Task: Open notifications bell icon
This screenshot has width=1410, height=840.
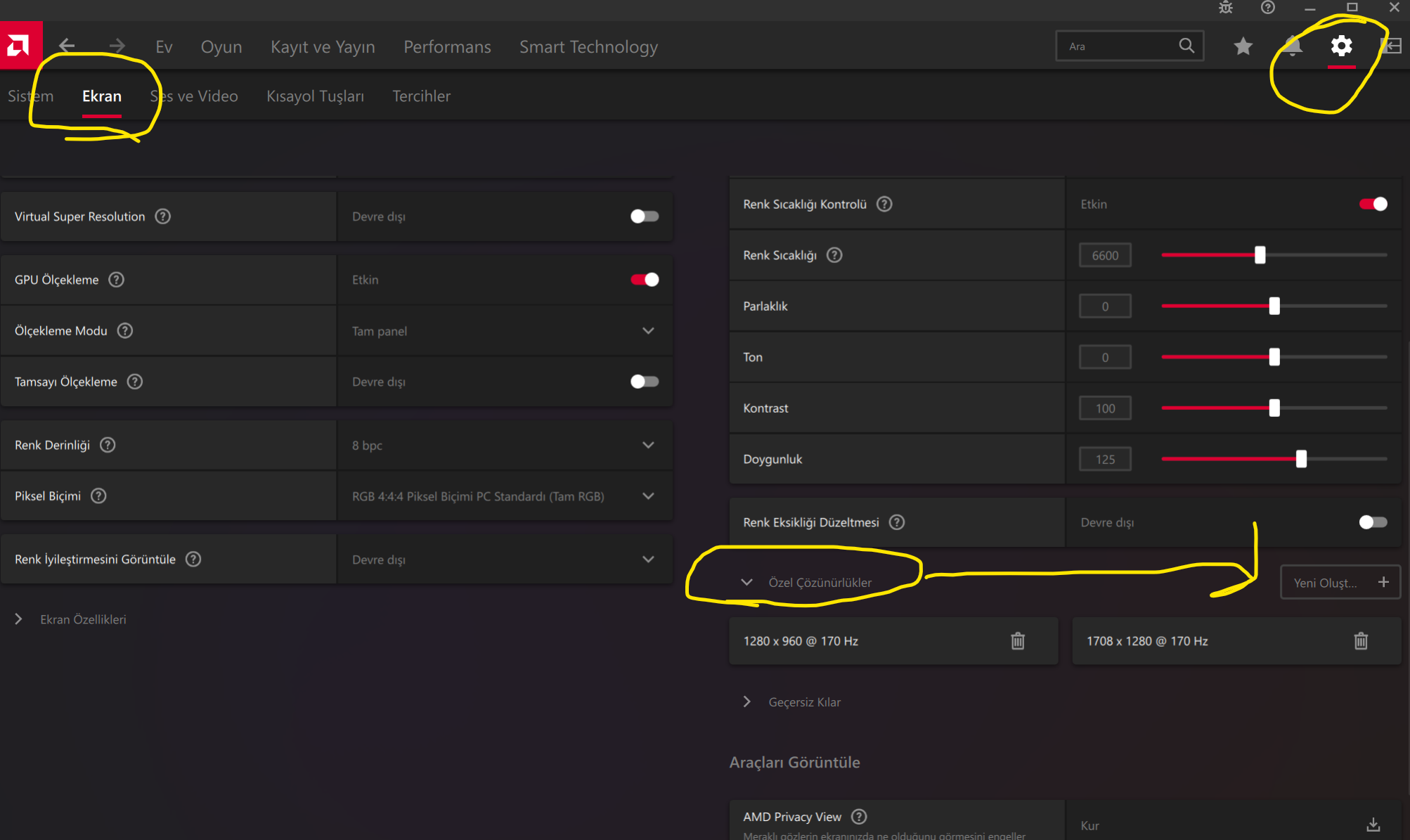Action: click(1292, 46)
